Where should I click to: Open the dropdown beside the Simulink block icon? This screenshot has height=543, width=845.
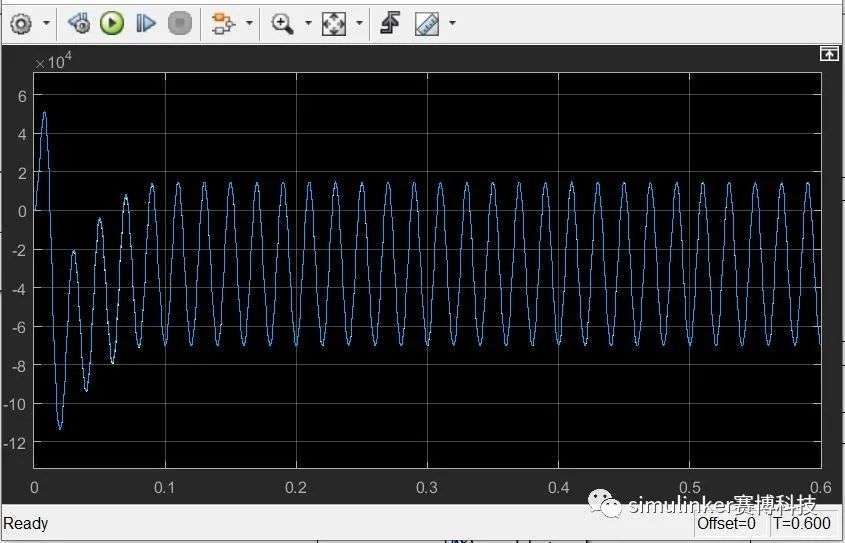[x=249, y=23]
